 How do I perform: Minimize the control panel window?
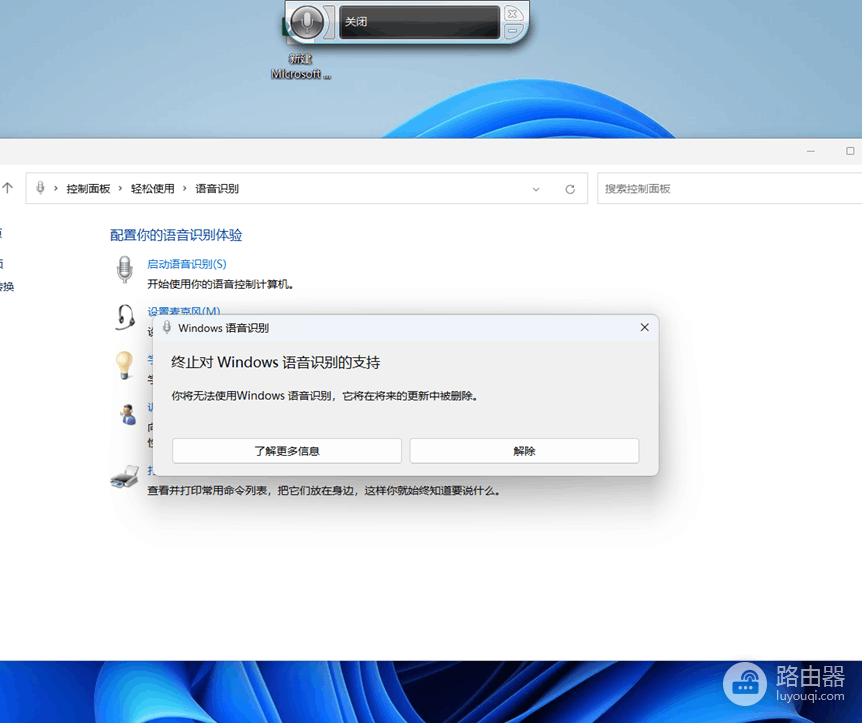tap(811, 151)
